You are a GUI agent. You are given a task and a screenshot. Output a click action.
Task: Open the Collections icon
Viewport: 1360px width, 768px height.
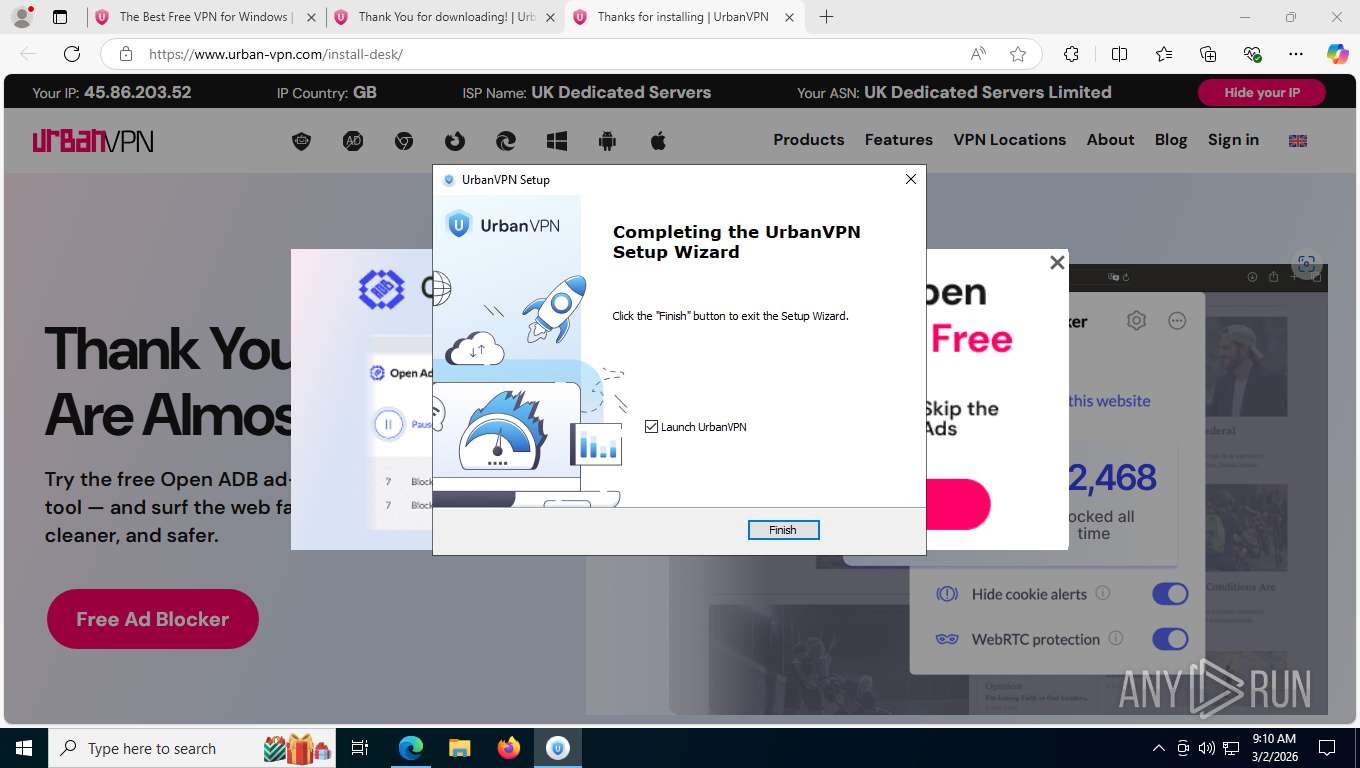click(1208, 54)
